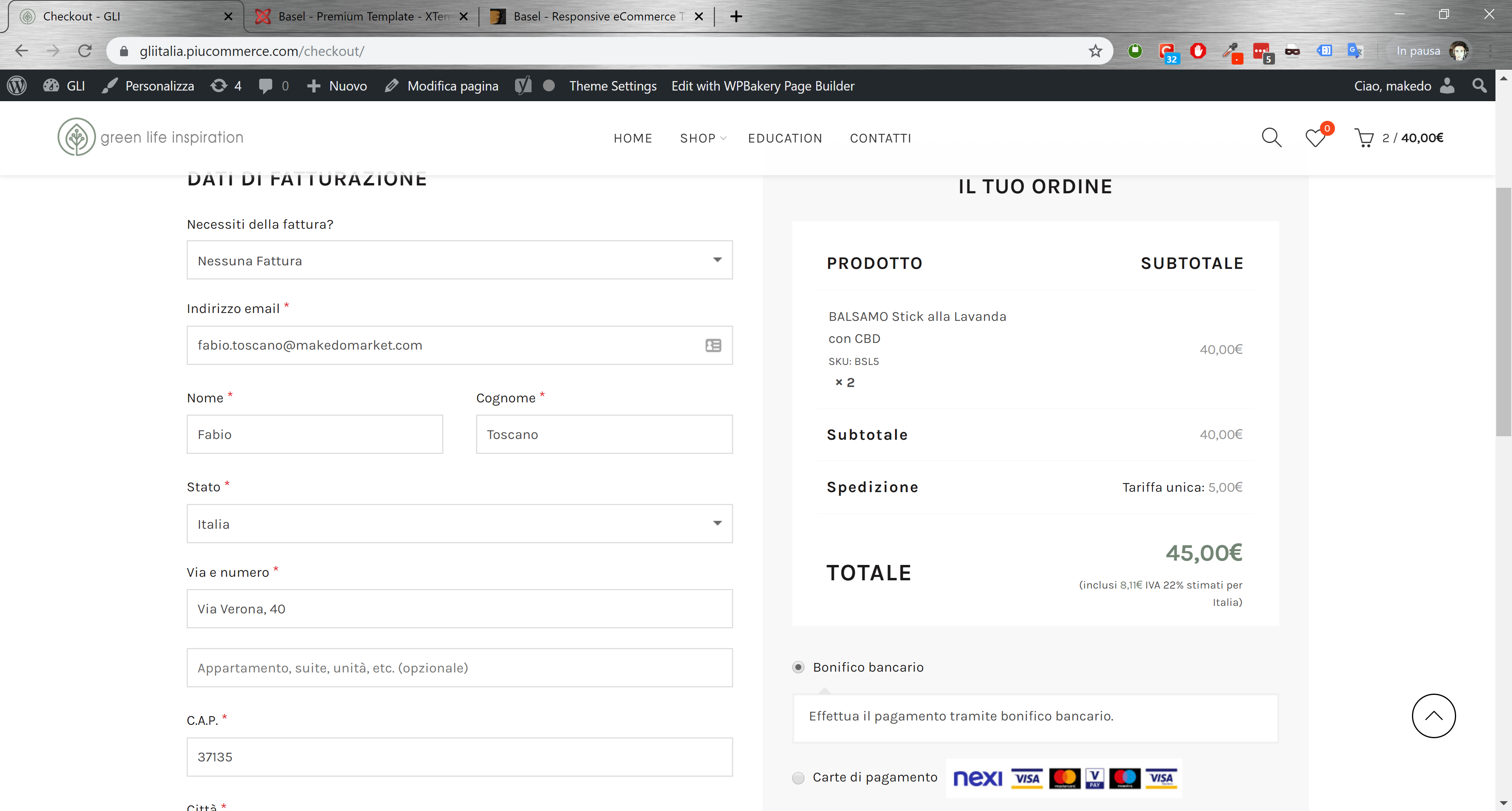
Task: Open the wishlist heart icon
Action: 1316,137
